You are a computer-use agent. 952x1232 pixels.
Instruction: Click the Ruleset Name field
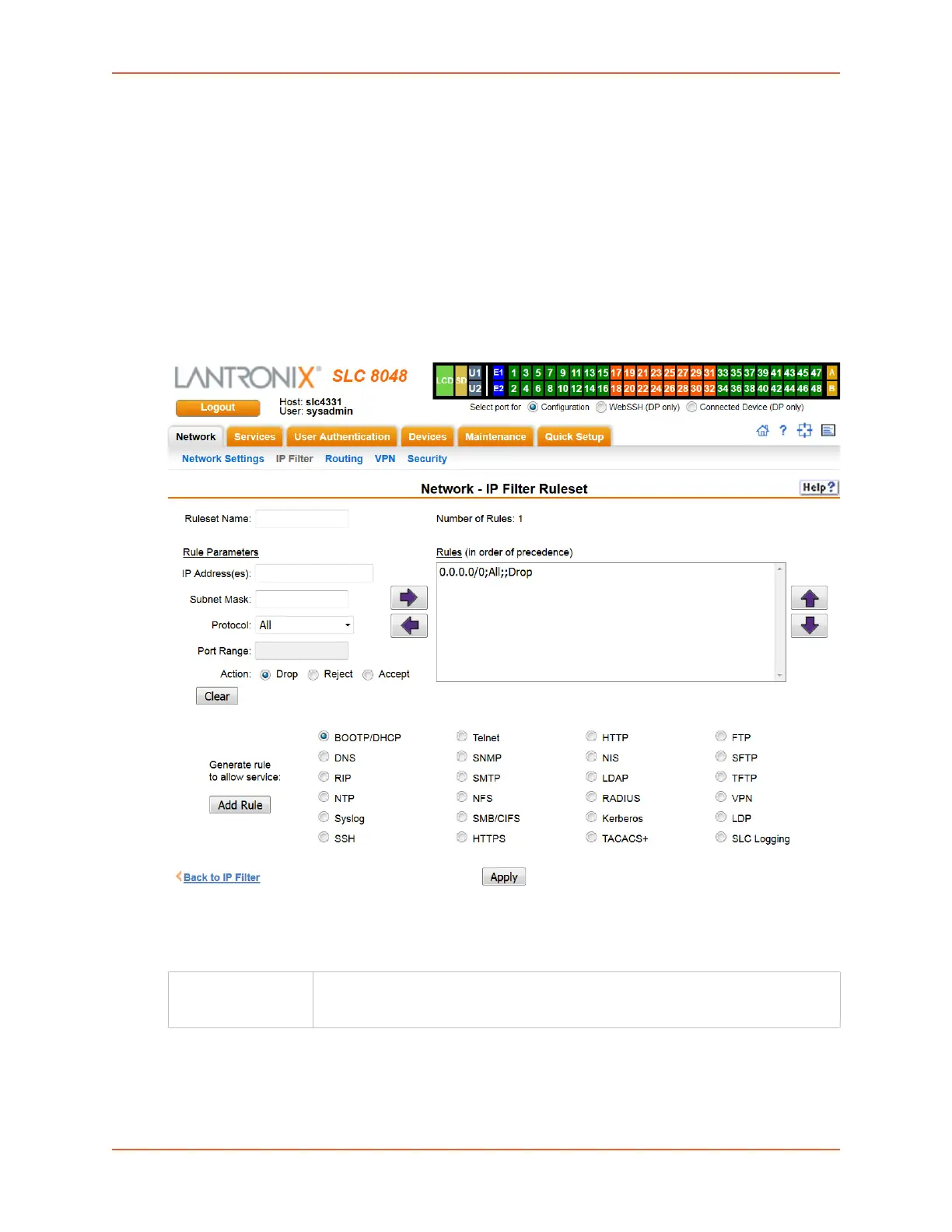point(302,519)
